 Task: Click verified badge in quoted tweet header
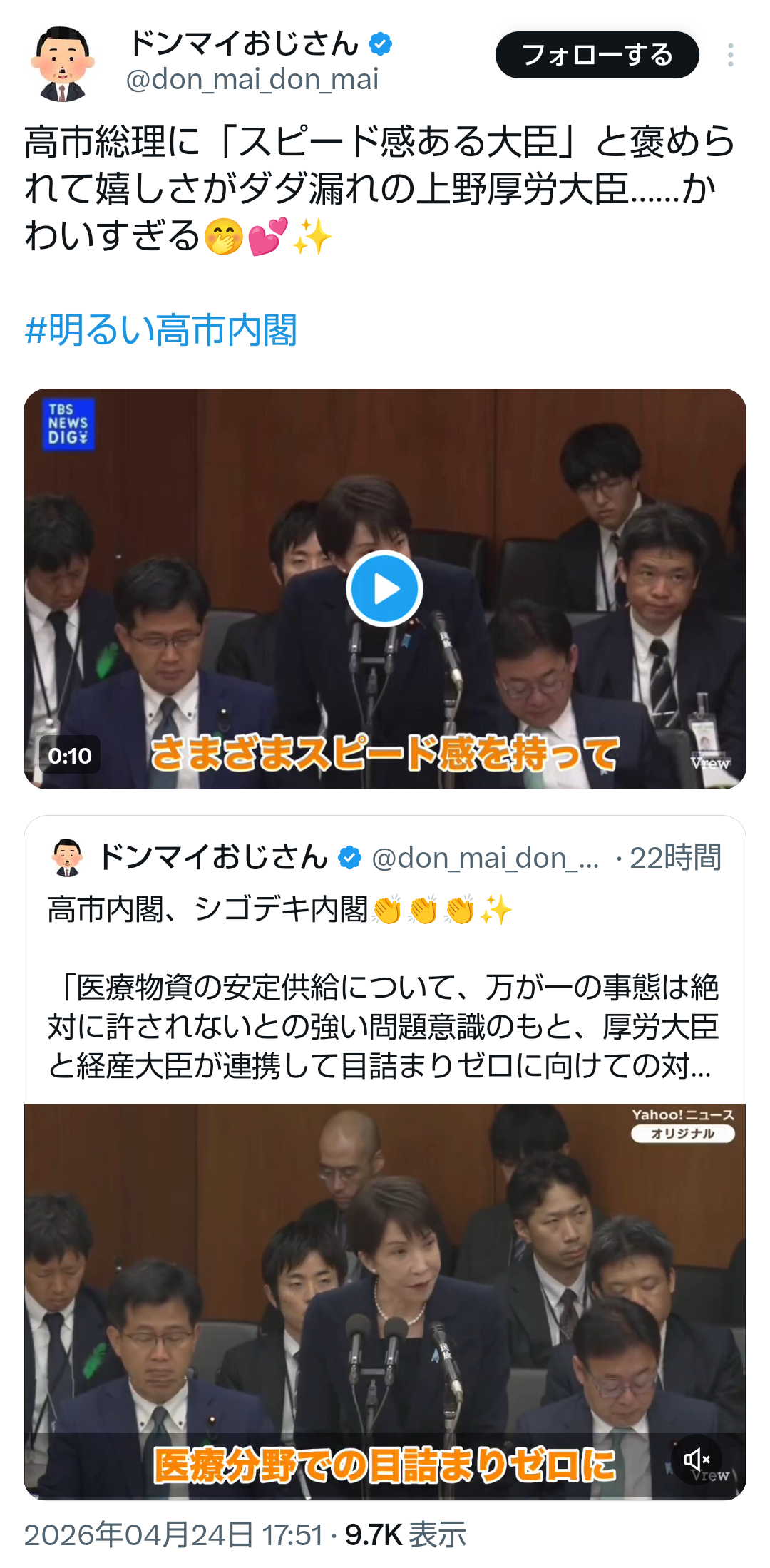click(349, 858)
